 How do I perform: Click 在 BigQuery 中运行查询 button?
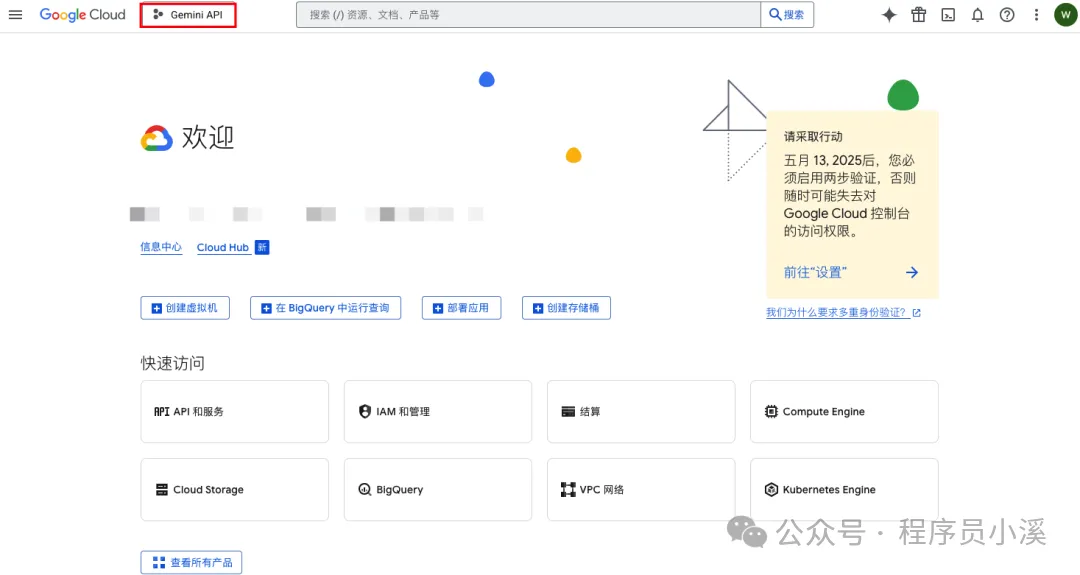pos(326,308)
